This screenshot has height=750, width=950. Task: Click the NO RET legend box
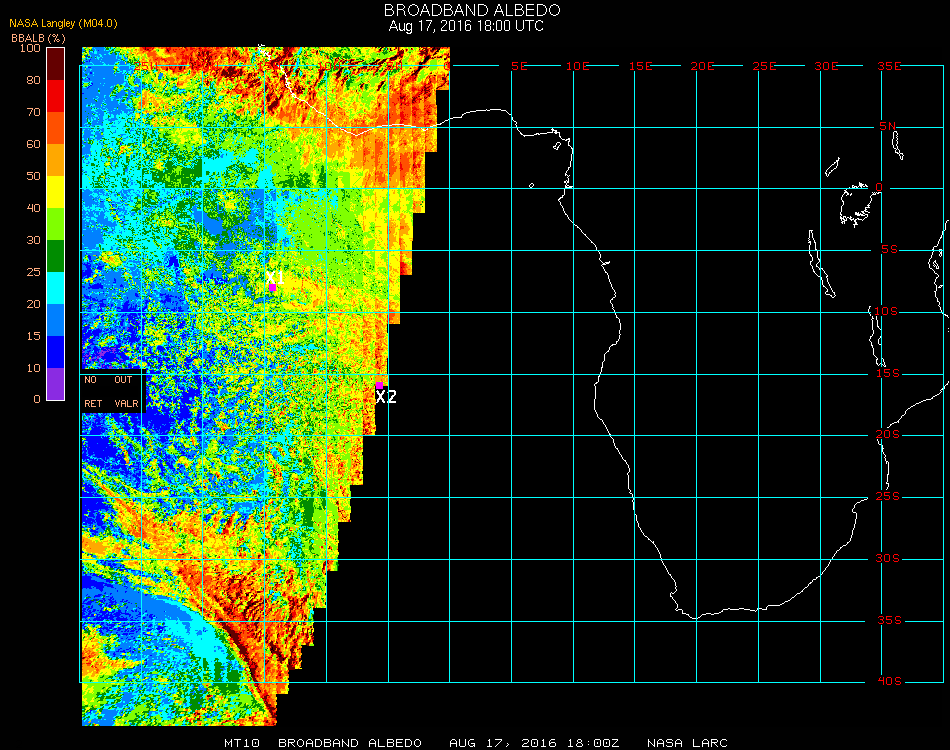click(94, 392)
